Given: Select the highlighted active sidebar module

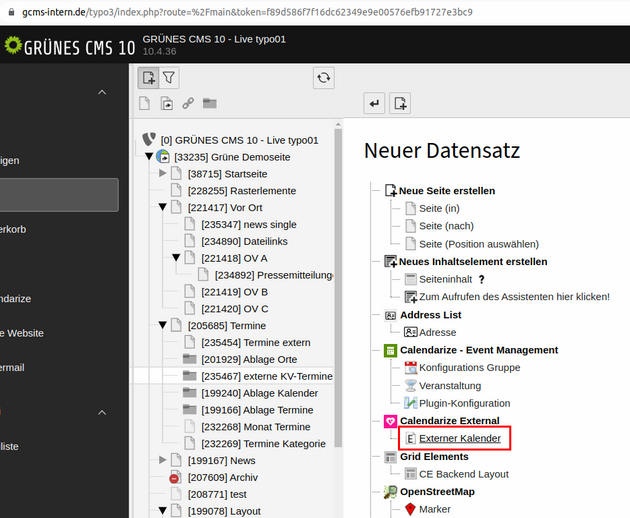Looking at the screenshot, I should pos(59,195).
